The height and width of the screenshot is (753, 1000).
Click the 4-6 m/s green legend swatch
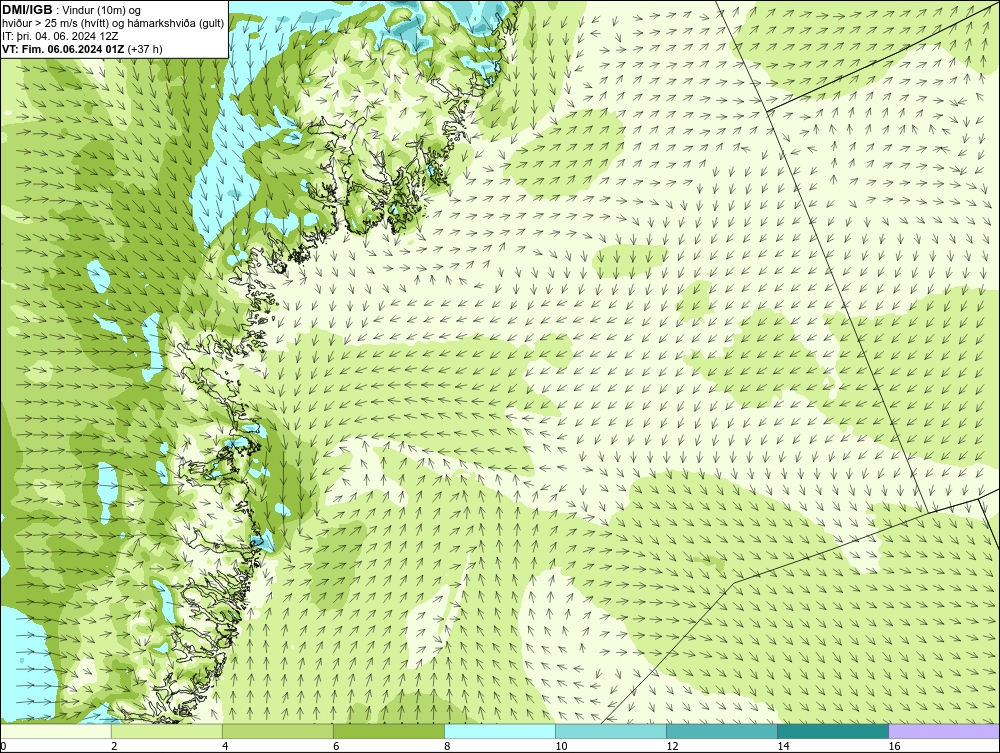point(277,731)
